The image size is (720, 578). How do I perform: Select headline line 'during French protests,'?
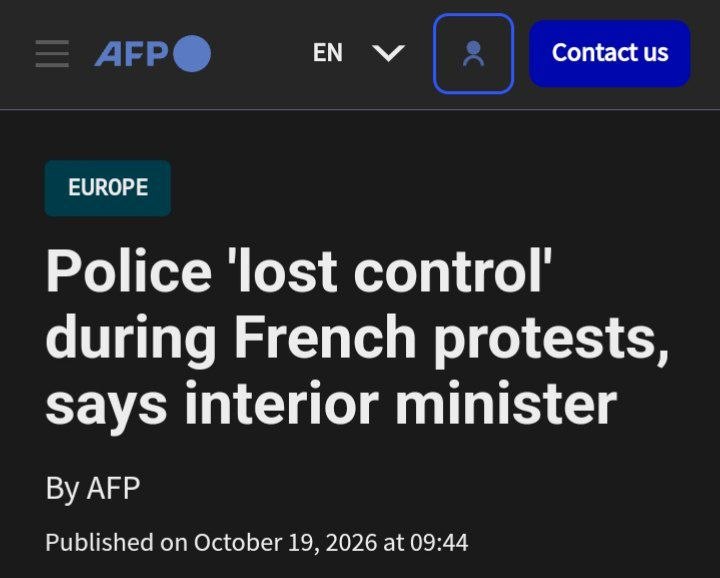click(357, 339)
